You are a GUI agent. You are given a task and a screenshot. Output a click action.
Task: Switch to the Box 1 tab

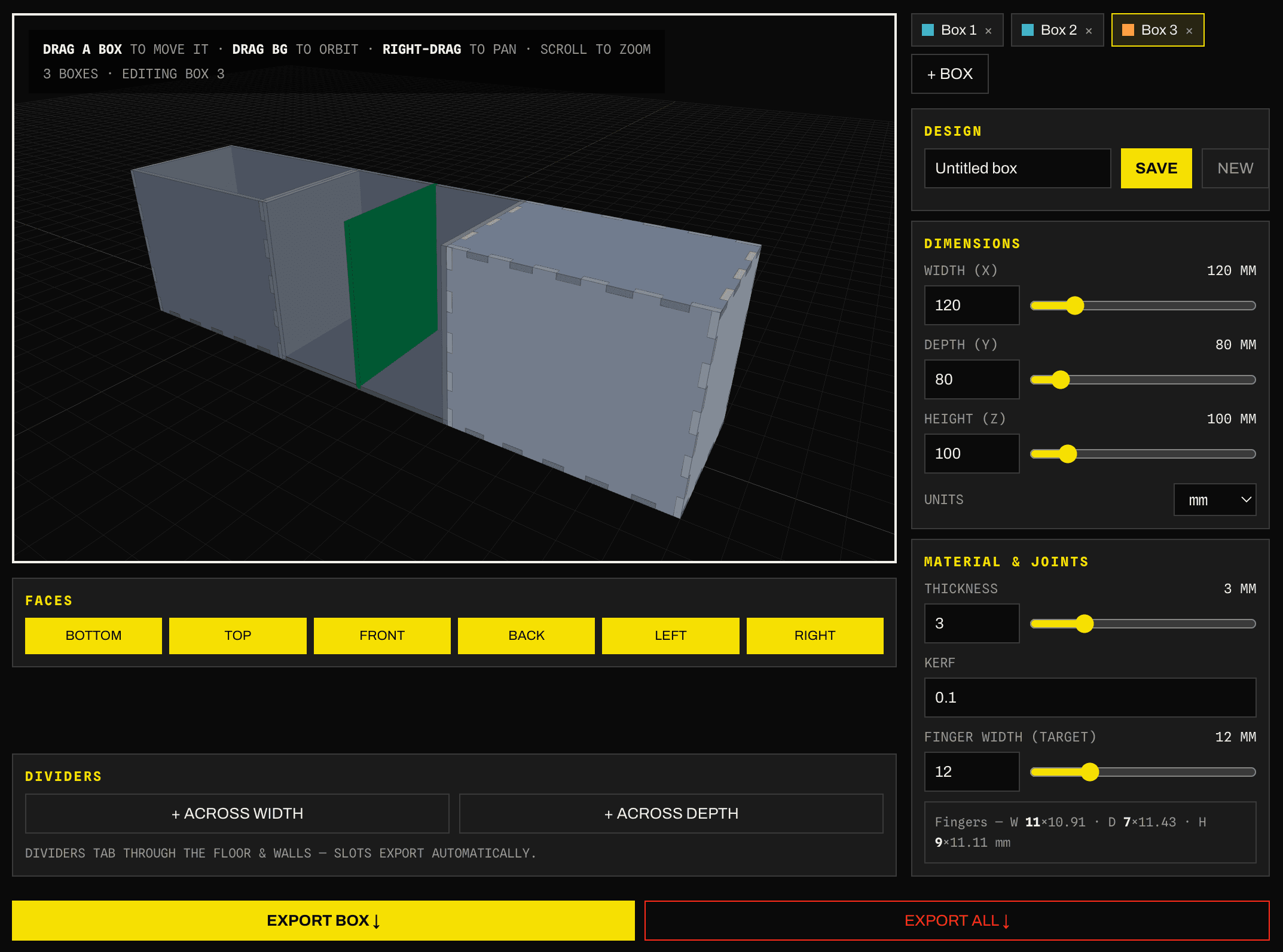pyautogui.click(x=957, y=30)
